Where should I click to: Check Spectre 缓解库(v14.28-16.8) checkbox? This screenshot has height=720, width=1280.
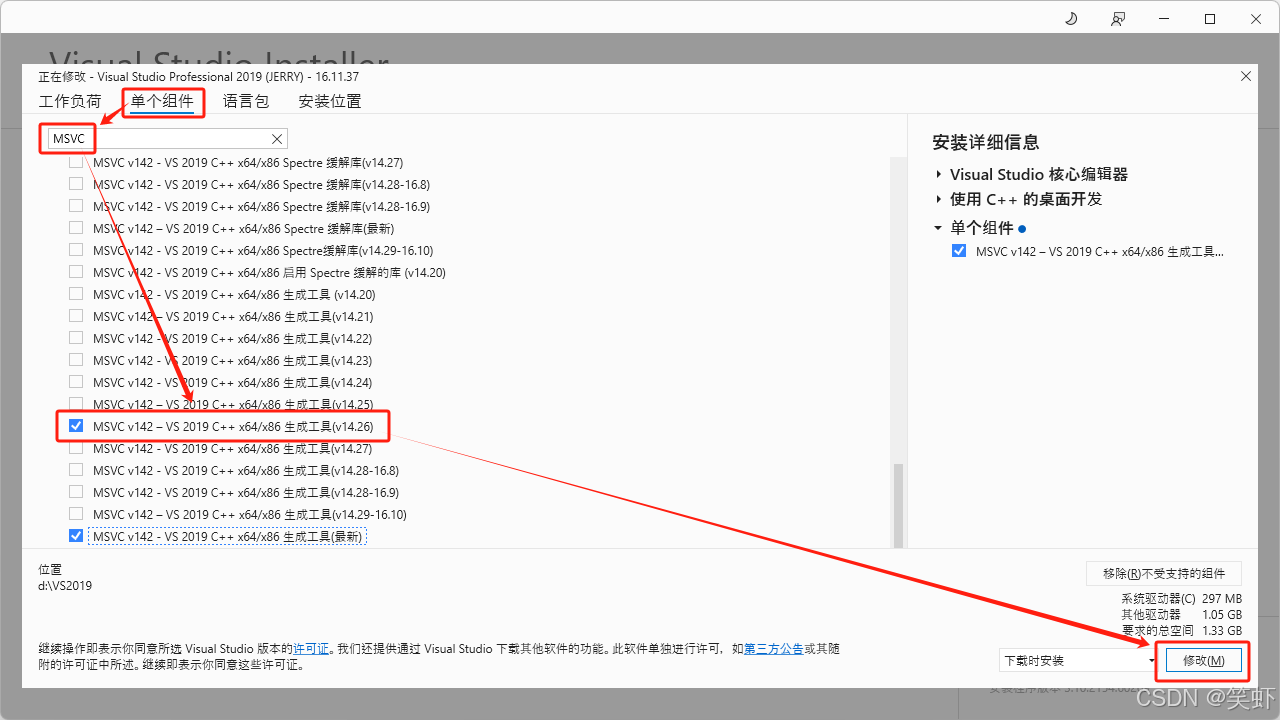pyautogui.click(x=76, y=184)
